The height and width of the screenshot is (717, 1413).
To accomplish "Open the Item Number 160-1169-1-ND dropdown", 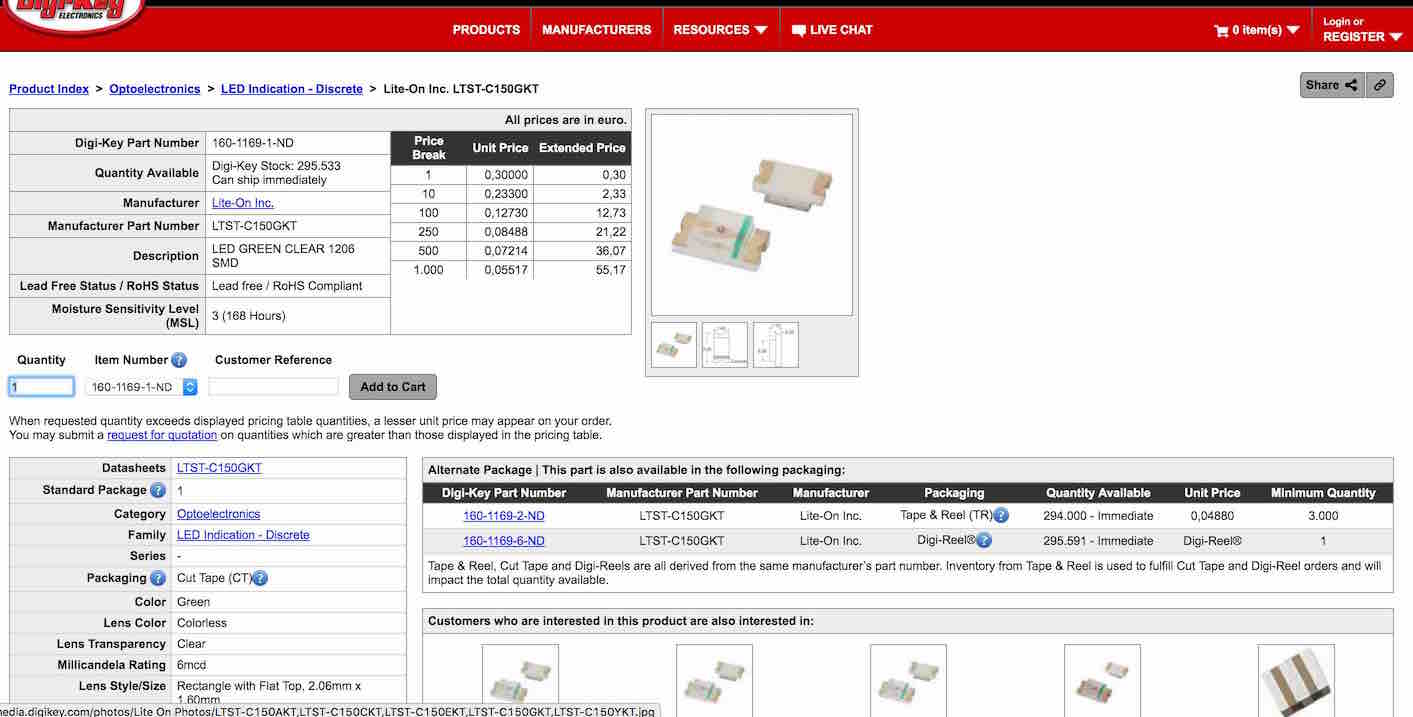I will click(142, 387).
